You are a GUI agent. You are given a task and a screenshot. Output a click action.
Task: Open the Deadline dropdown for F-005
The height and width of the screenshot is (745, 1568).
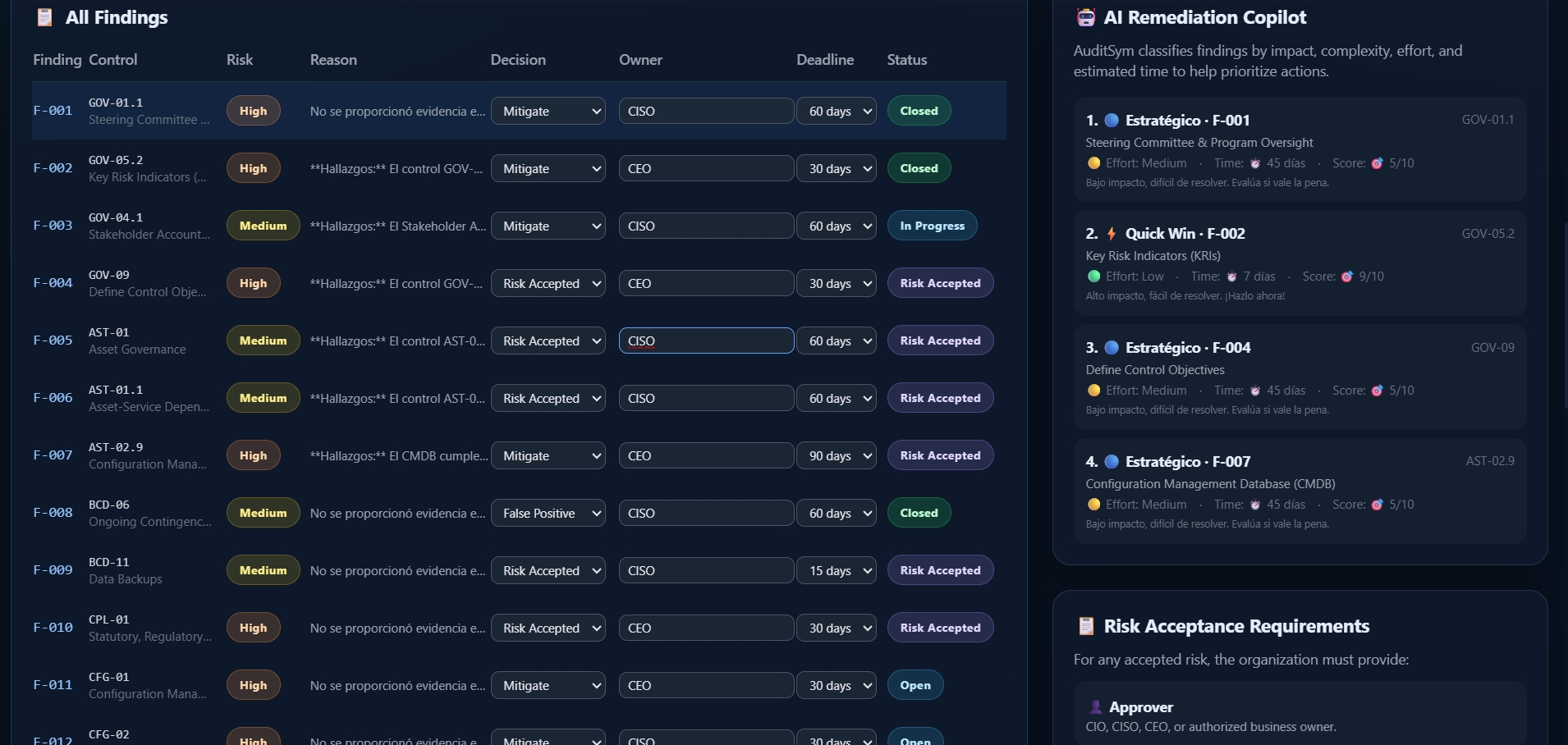(x=837, y=341)
